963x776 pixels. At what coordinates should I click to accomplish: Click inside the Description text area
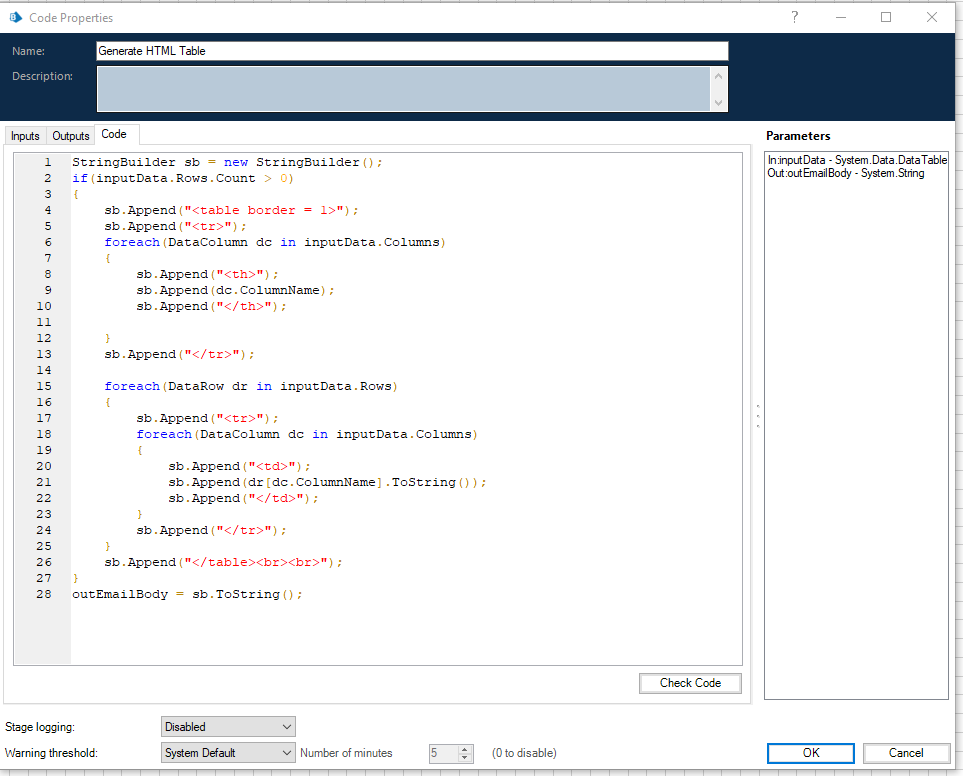[x=403, y=89]
